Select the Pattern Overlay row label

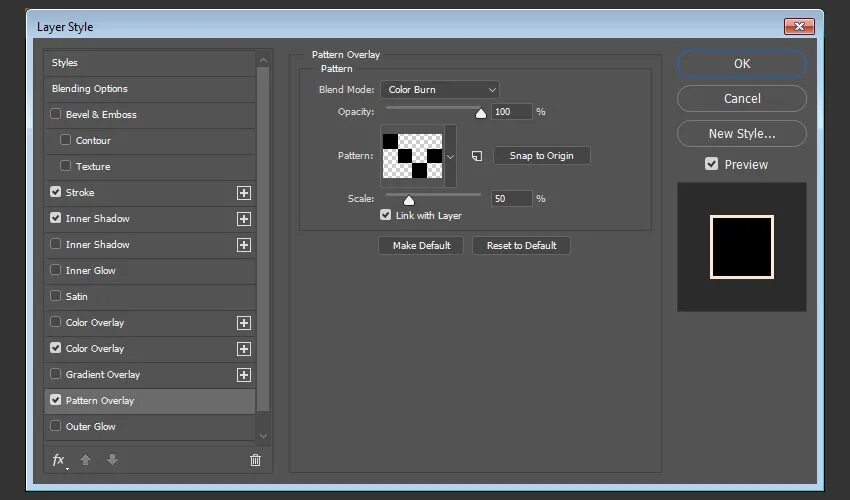100,401
